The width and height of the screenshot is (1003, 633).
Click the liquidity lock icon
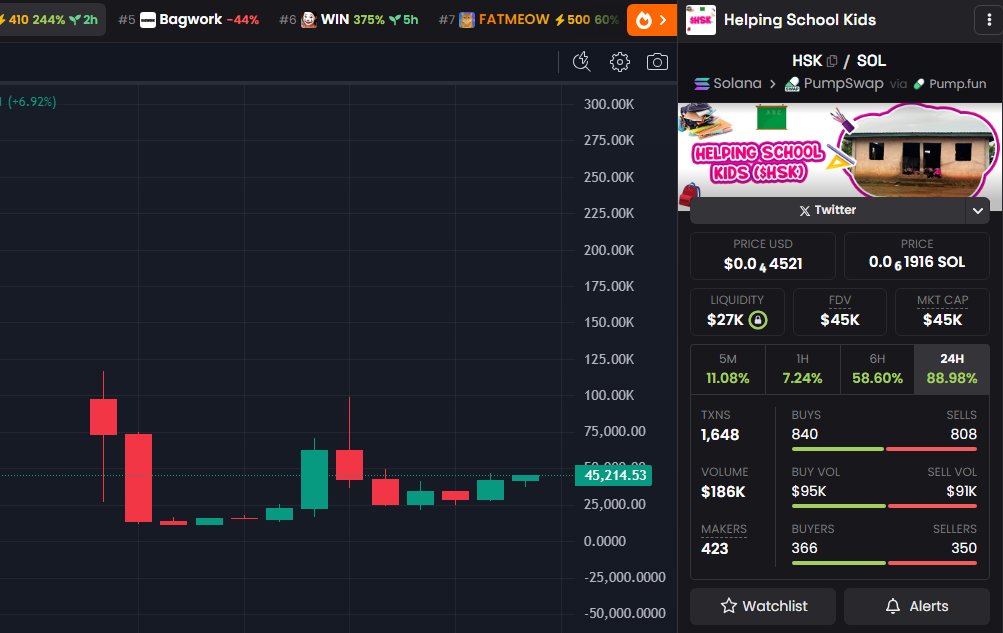pyautogui.click(x=757, y=320)
